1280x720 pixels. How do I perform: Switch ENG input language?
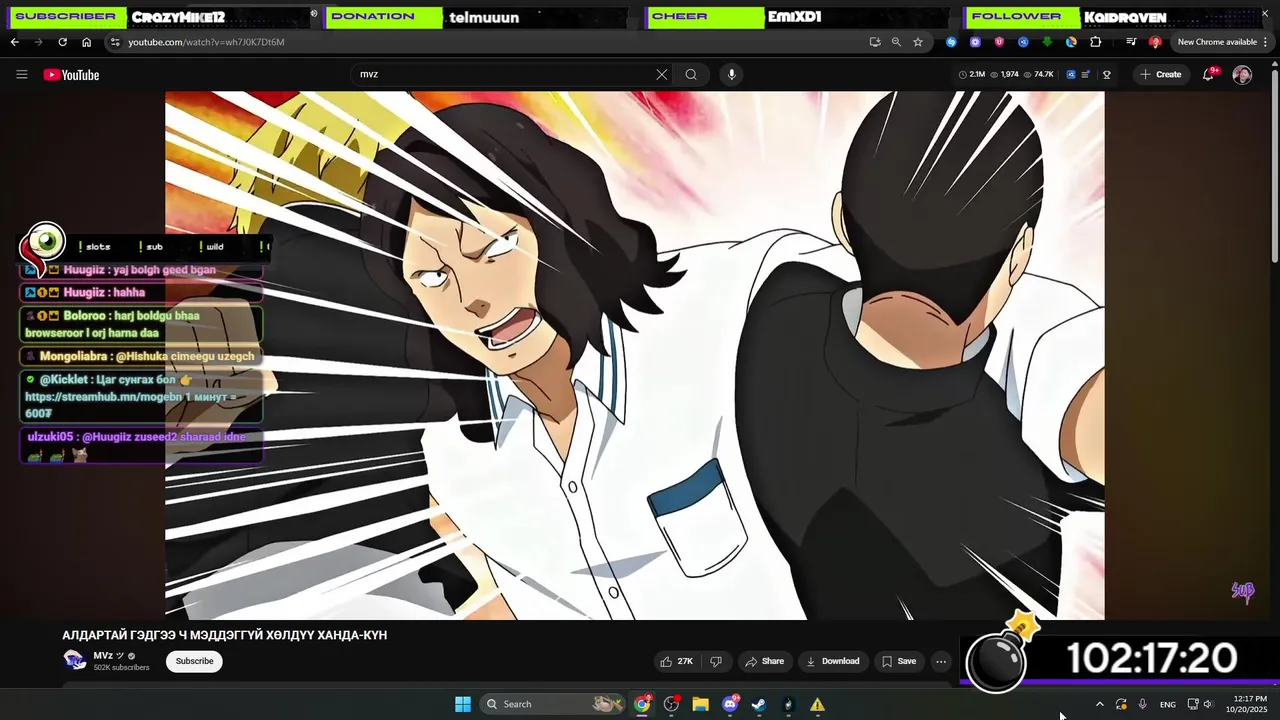pyautogui.click(x=1168, y=704)
